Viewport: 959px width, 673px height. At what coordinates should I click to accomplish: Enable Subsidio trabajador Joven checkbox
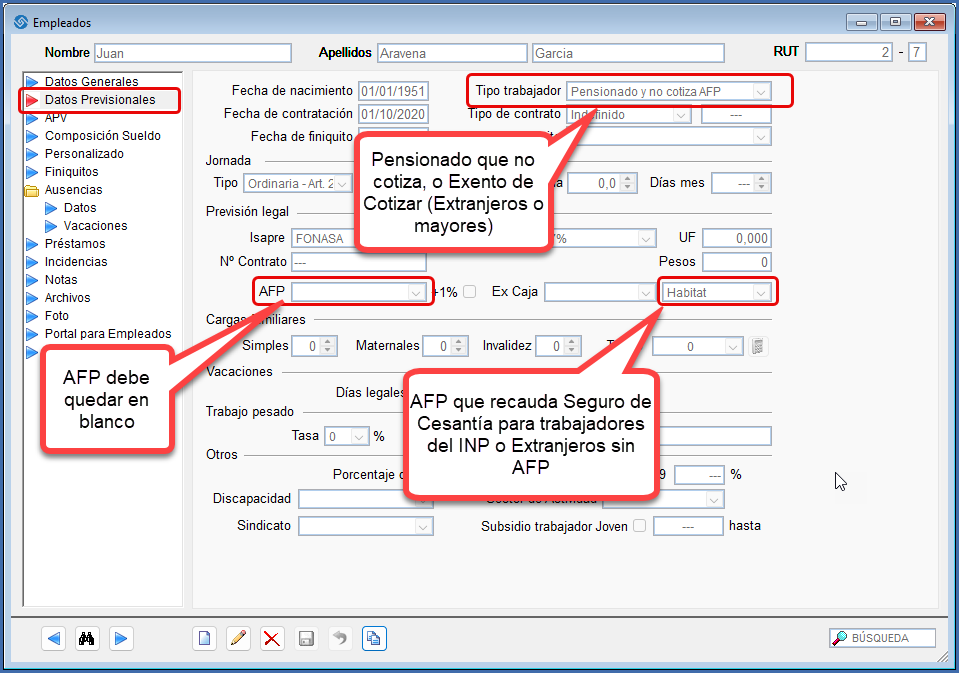(x=640, y=526)
